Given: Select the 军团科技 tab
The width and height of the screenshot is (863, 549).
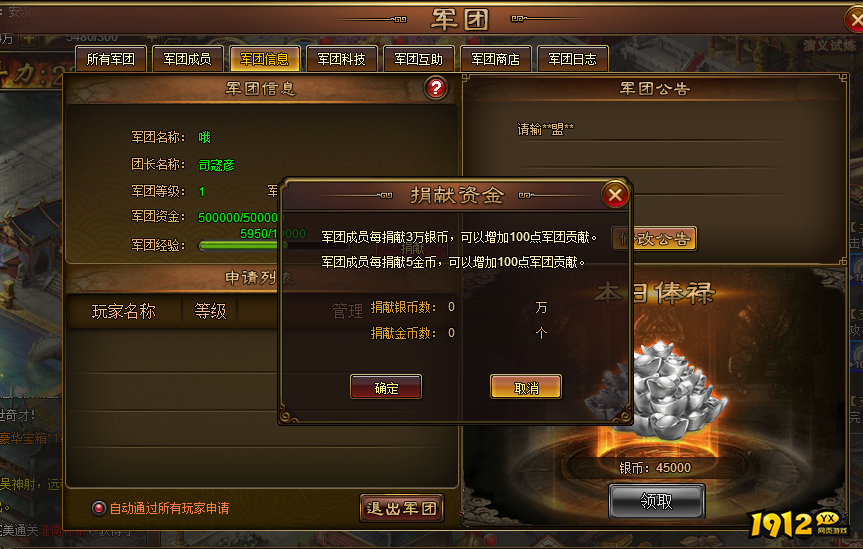Looking at the screenshot, I should tap(342, 59).
